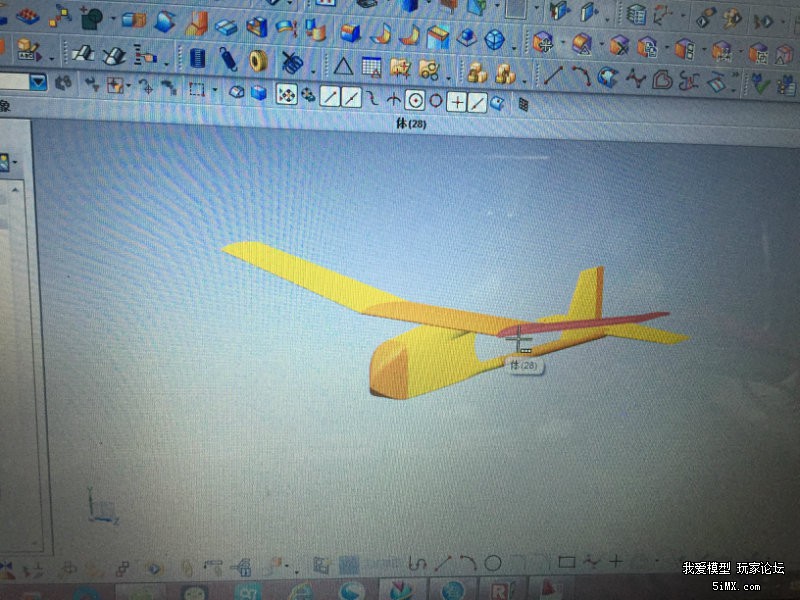The width and height of the screenshot is (800, 600).
Task: Click the green check Finish Sketch icon
Action: coord(760,83)
